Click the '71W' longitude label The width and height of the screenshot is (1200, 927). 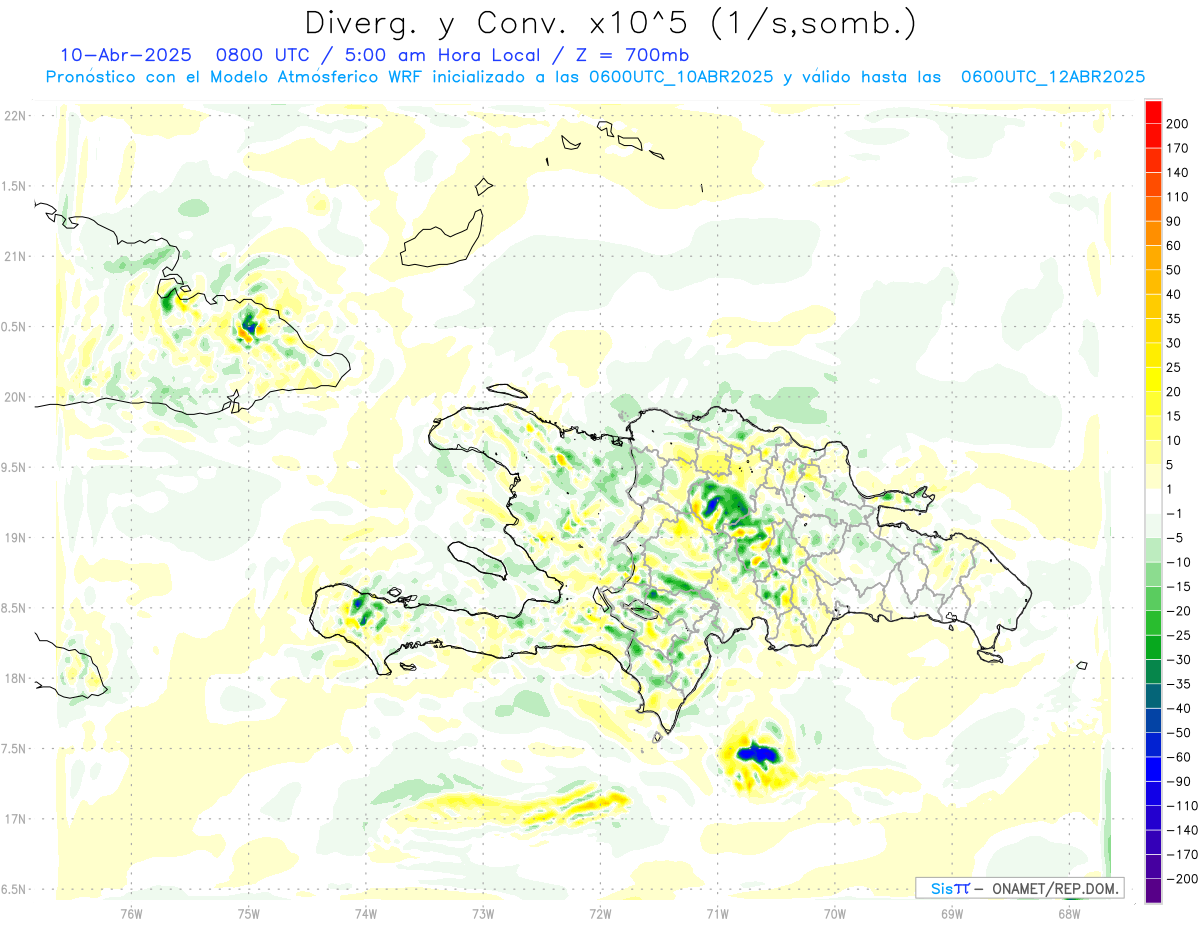tap(717, 913)
